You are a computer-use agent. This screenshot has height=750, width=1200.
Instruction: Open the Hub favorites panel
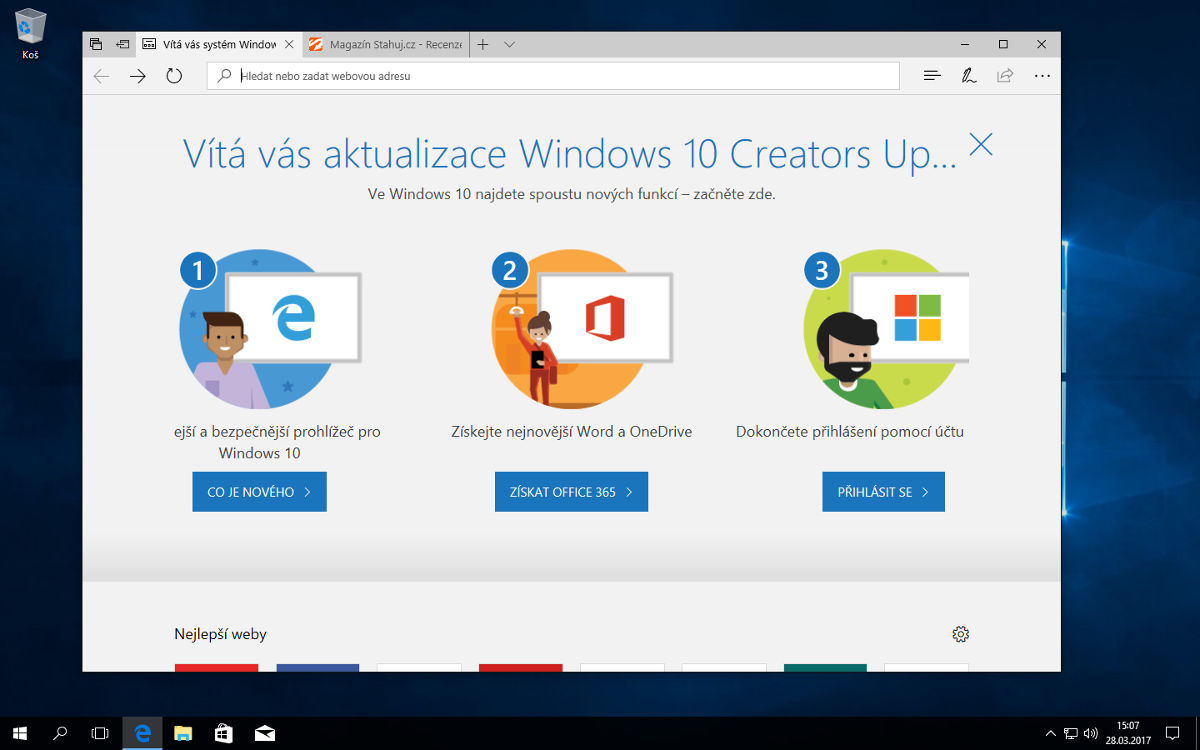coord(932,76)
